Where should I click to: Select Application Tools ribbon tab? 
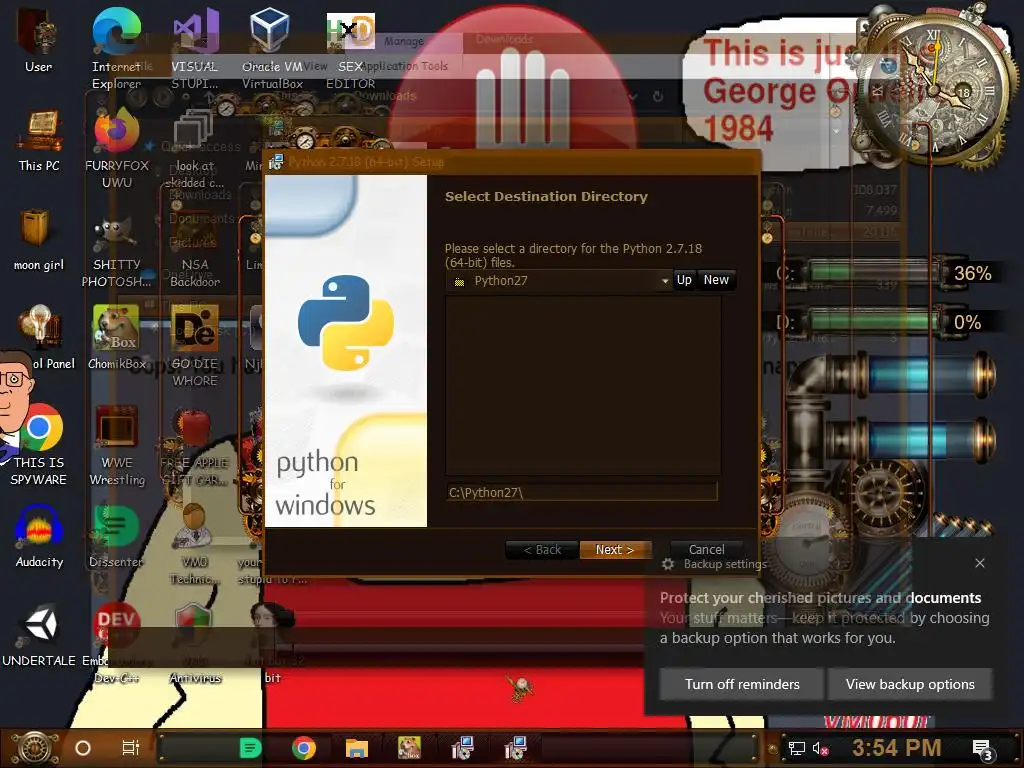[x=405, y=66]
